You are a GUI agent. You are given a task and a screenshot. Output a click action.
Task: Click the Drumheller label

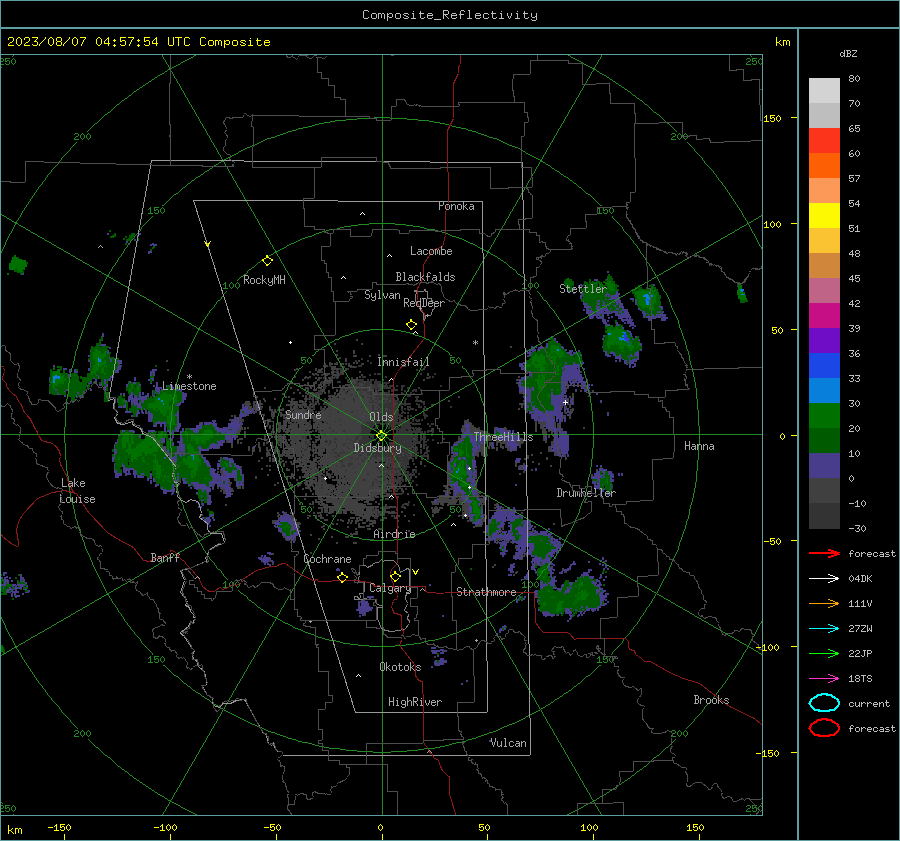(x=586, y=493)
